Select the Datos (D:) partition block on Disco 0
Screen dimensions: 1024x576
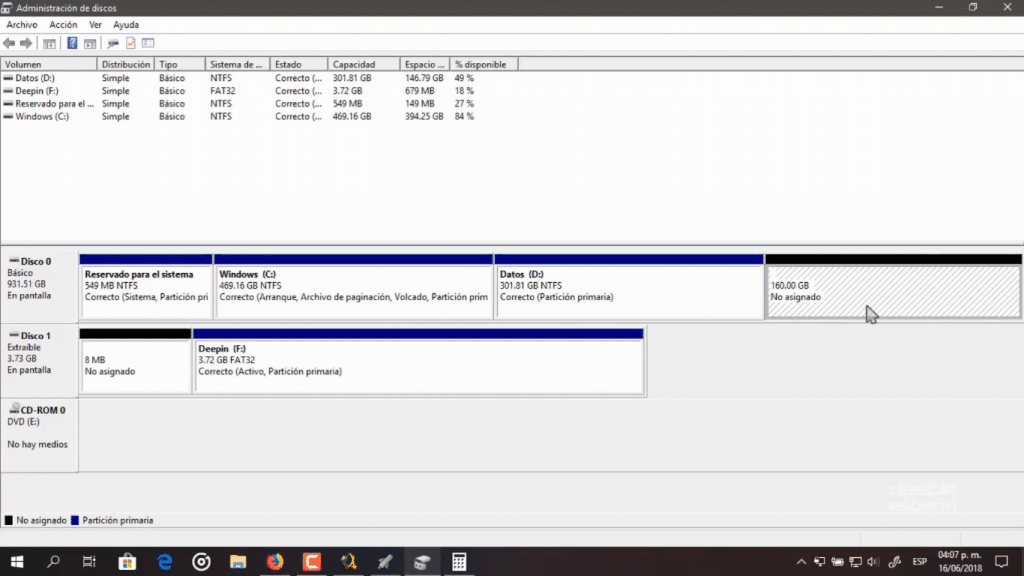[x=628, y=291]
